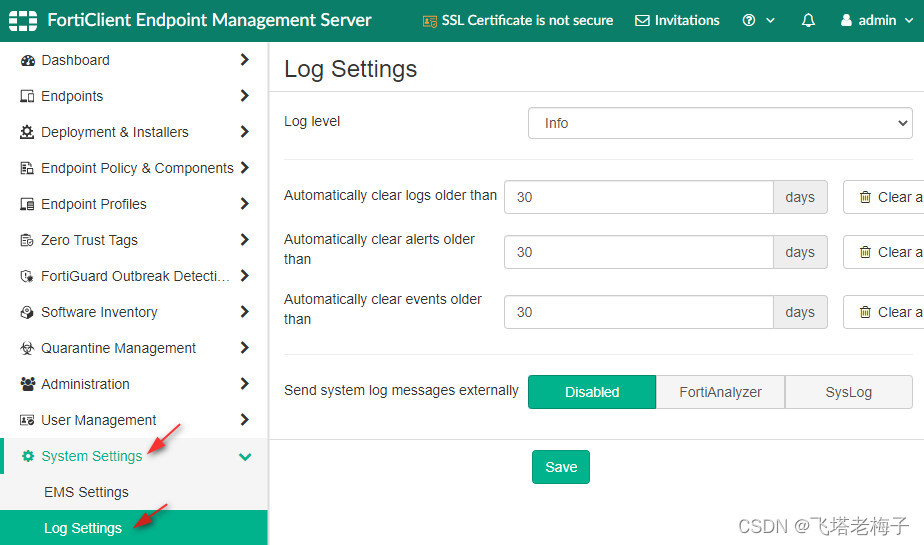Open the Dashboard menu item
The height and width of the screenshot is (545, 924).
point(134,60)
